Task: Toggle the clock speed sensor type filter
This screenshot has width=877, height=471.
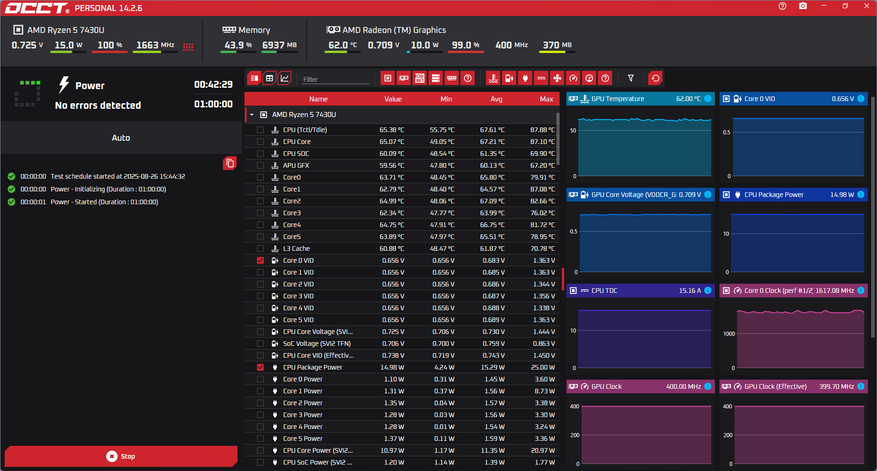Action: pyautogui.click(x=573, y=78)
